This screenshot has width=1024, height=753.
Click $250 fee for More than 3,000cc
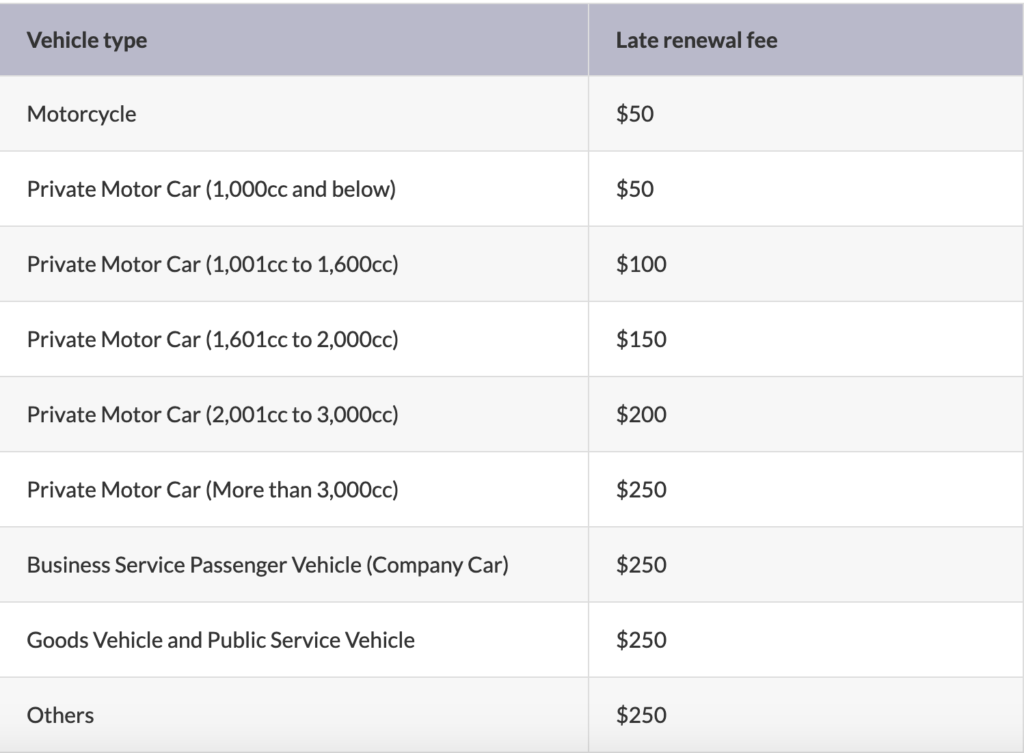click(x=641, y=489)
